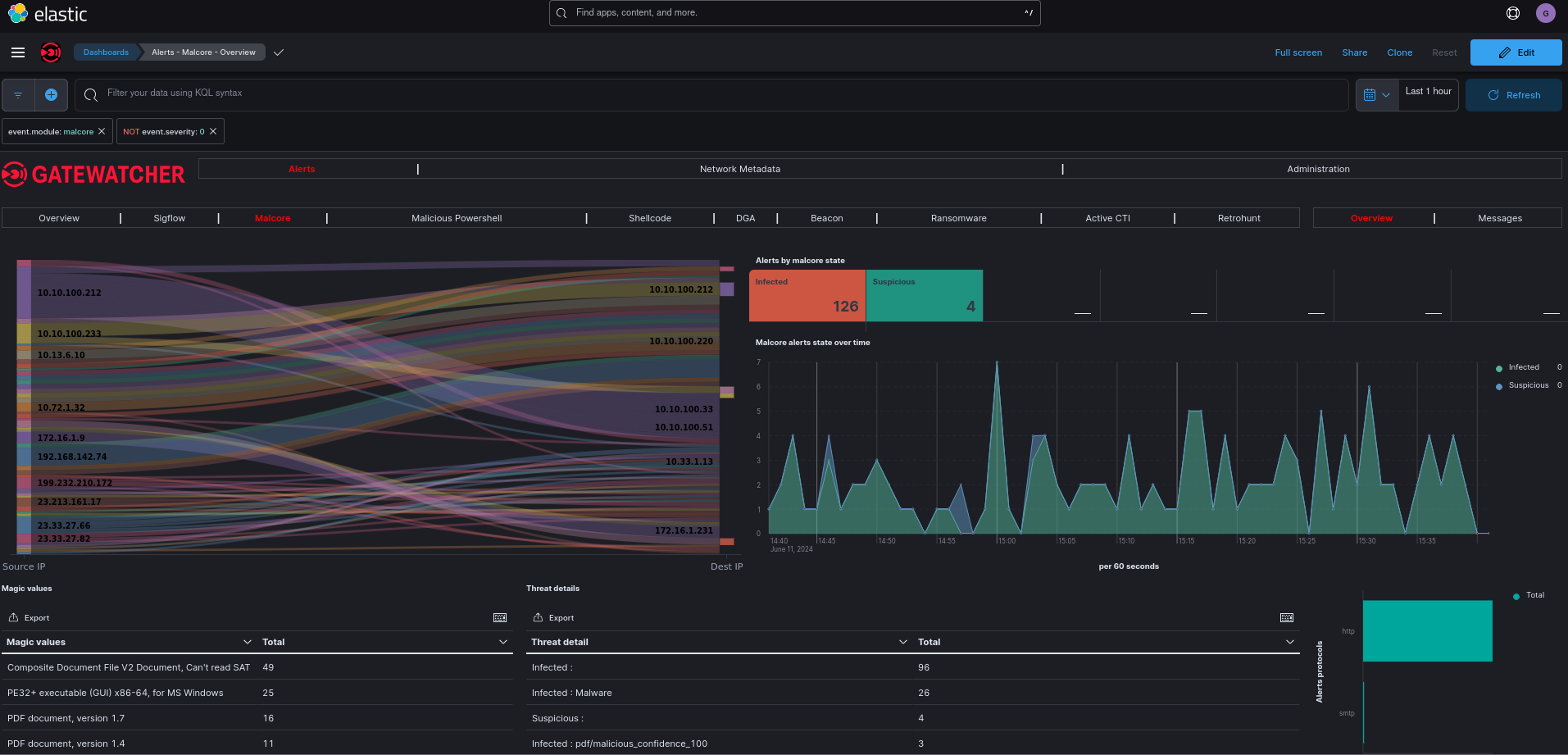Open the sort dropdown on the Magic values column

pyautogui.click(x=248, y=642)
